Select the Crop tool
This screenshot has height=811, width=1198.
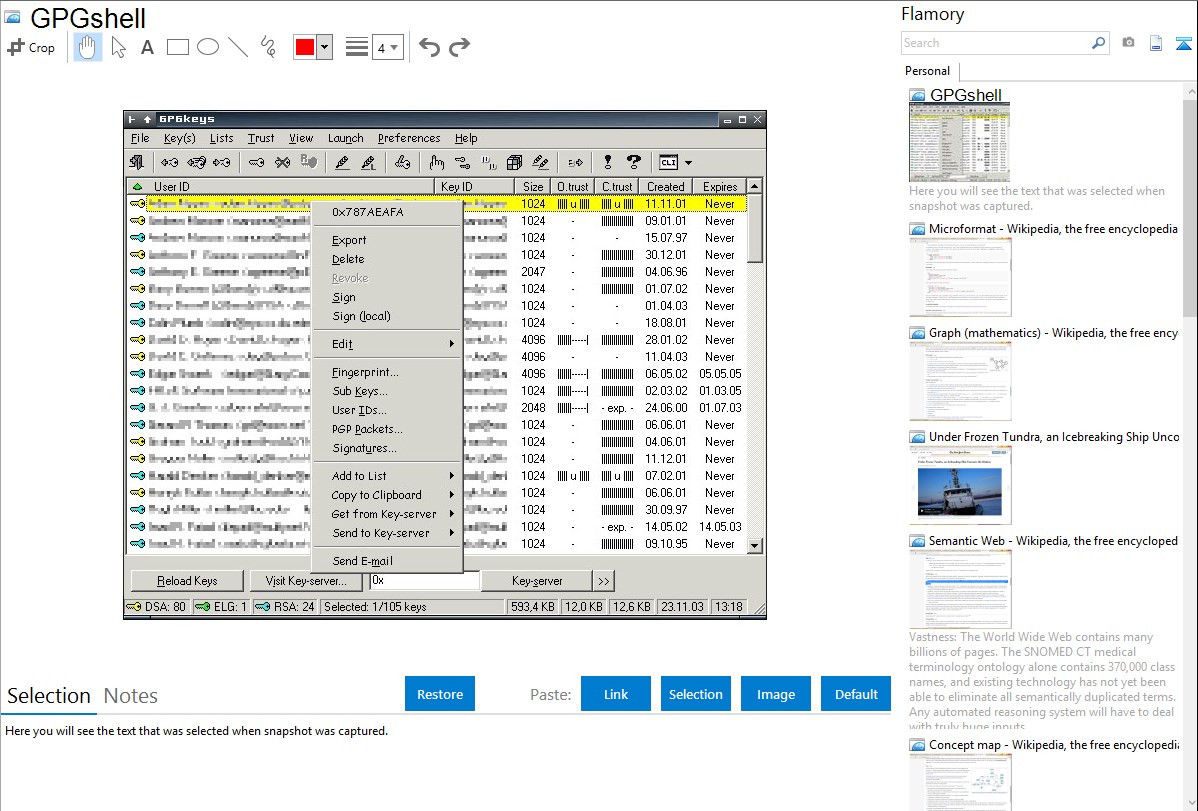click(31, 47)
